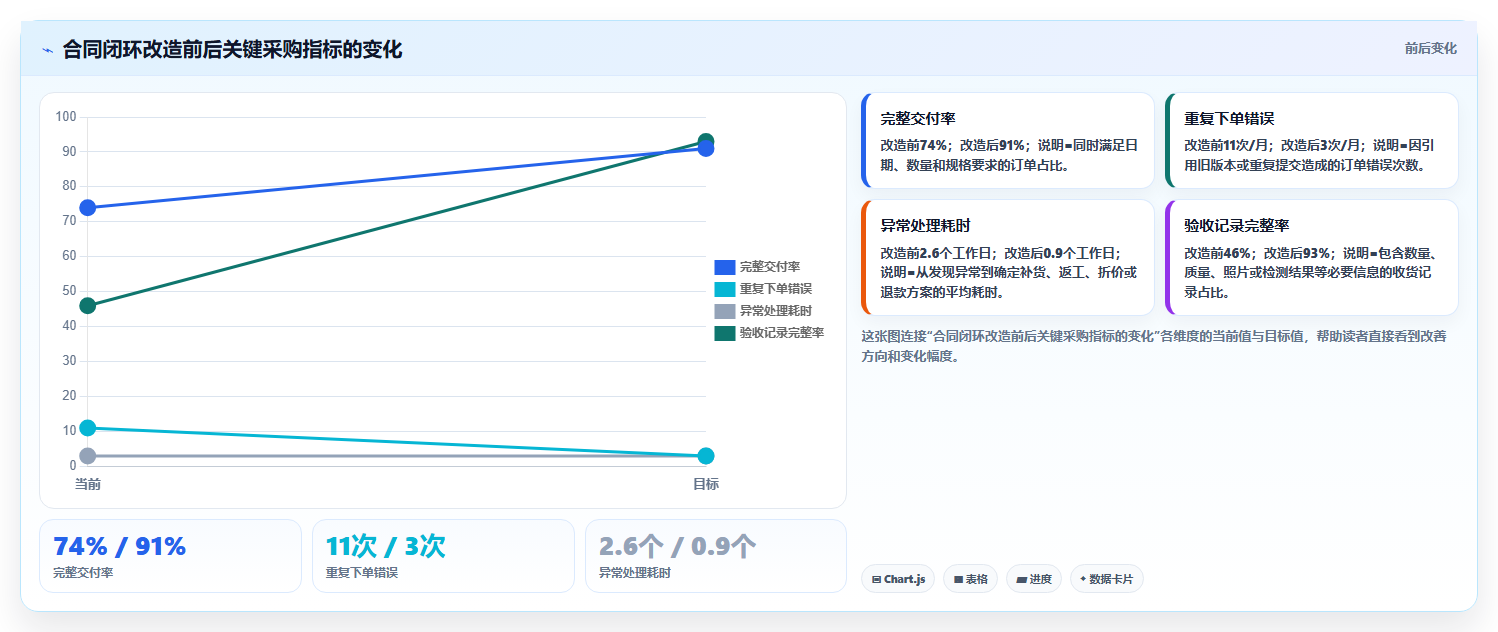1498x632 pixels.
Task: Open the 重复下单错误 description card
Action: click(1312, 141)
